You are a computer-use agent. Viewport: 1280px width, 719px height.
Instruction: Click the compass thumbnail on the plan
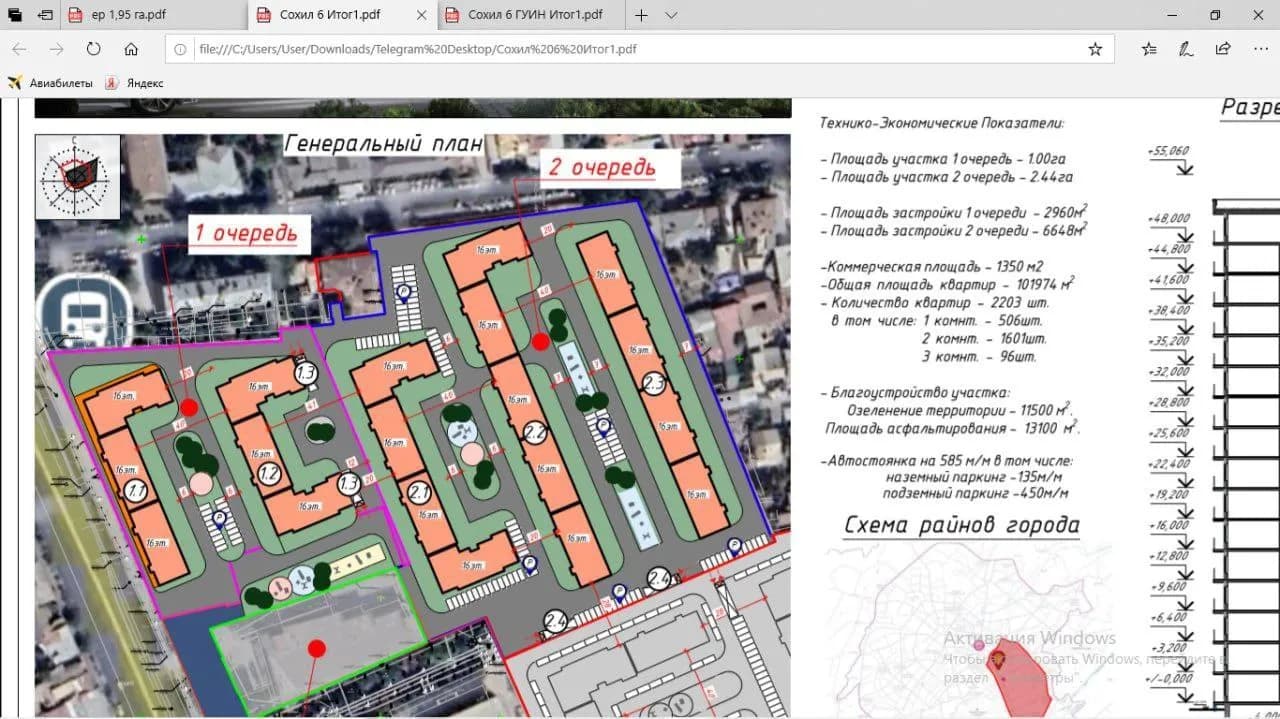coord(78,176)
